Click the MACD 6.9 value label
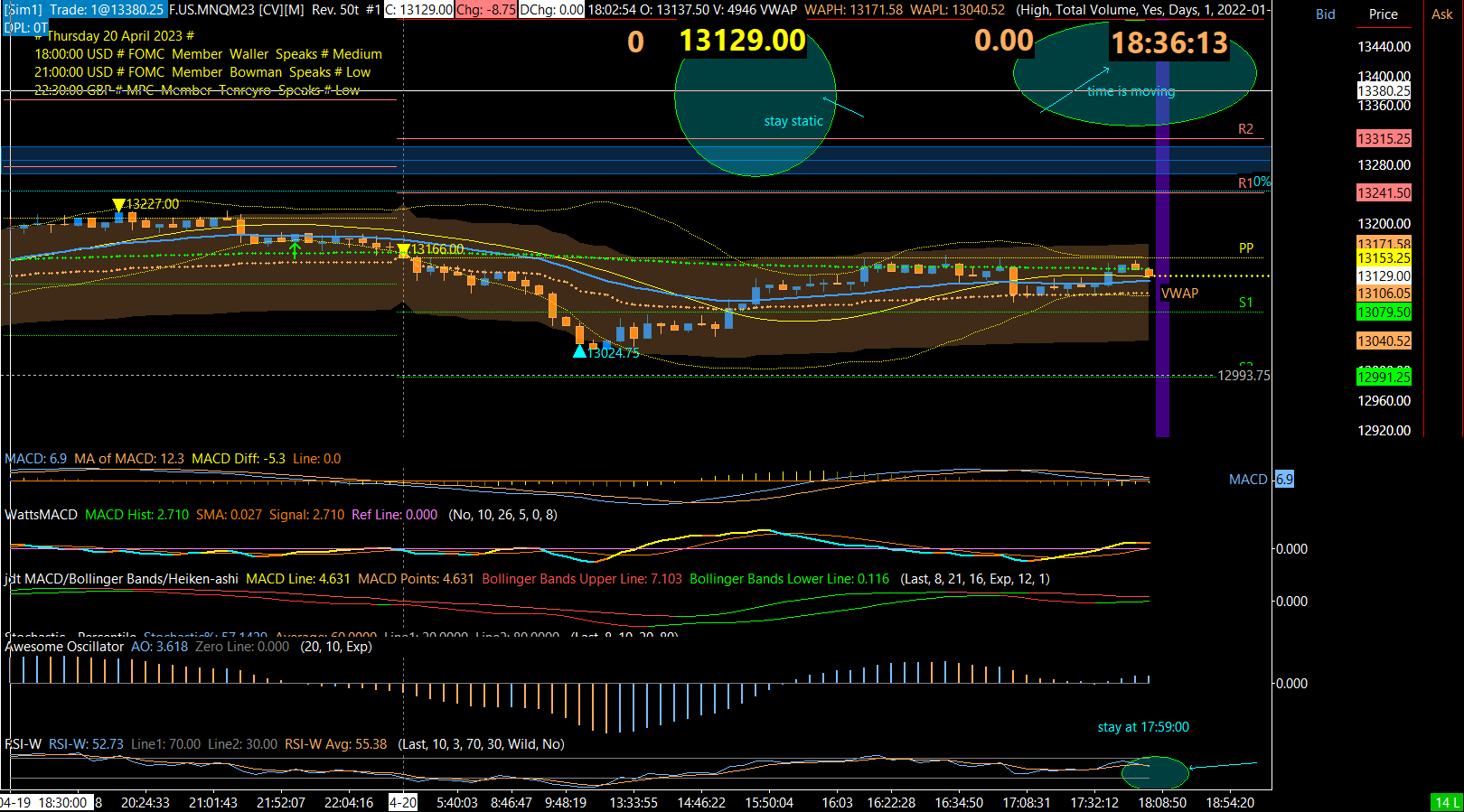The image size is (1464, 812). [x=1284, y=480]
